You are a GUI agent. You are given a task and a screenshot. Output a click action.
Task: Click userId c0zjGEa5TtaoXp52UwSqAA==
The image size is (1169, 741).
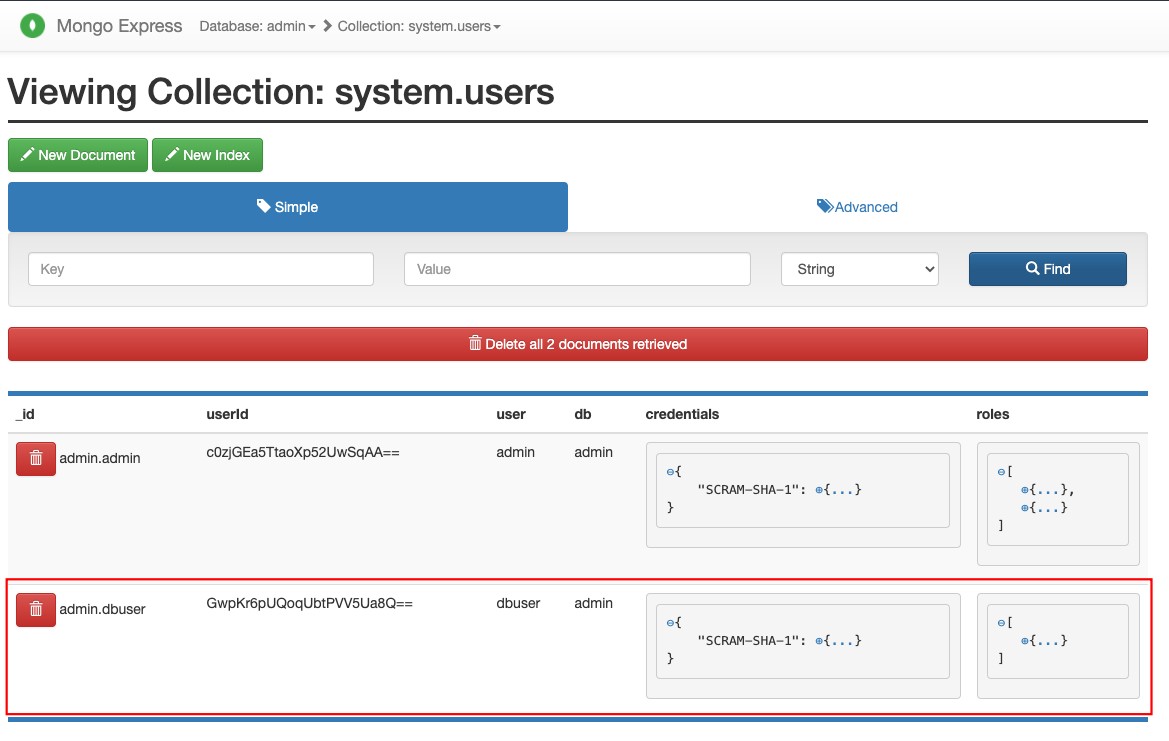pos(303,452)
